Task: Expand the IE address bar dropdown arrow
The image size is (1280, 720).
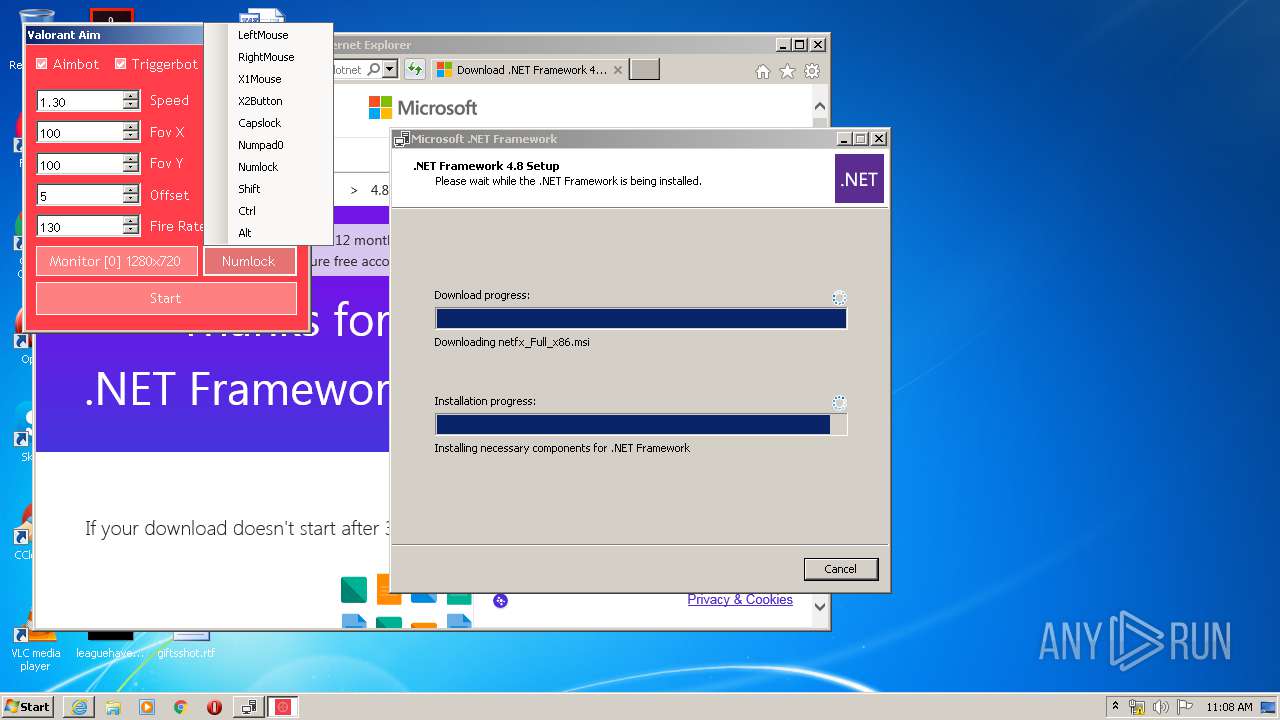Action: pyautogui.click(x=390, y=70)
